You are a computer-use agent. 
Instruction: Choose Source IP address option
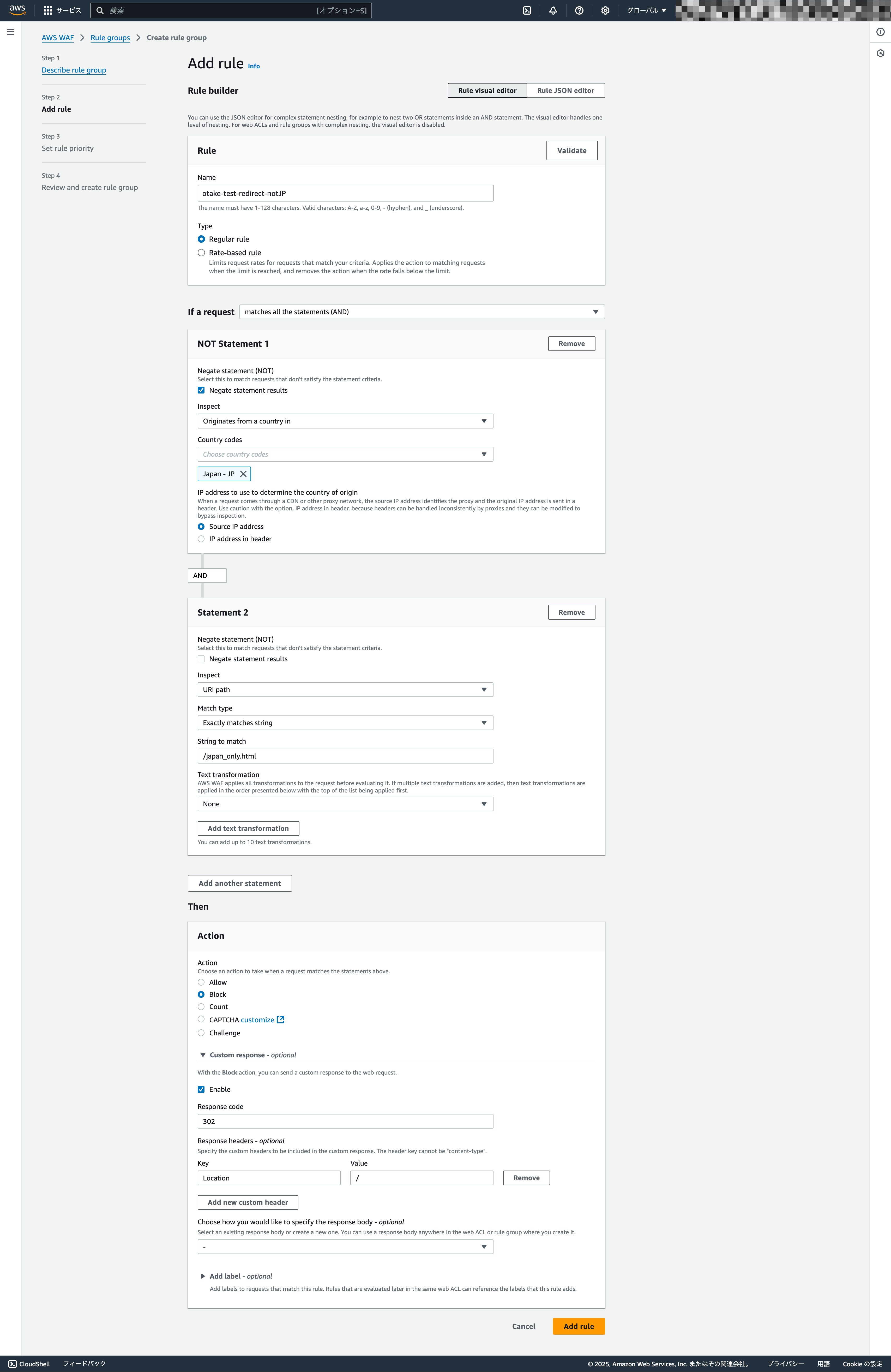[x=201, y=526]
